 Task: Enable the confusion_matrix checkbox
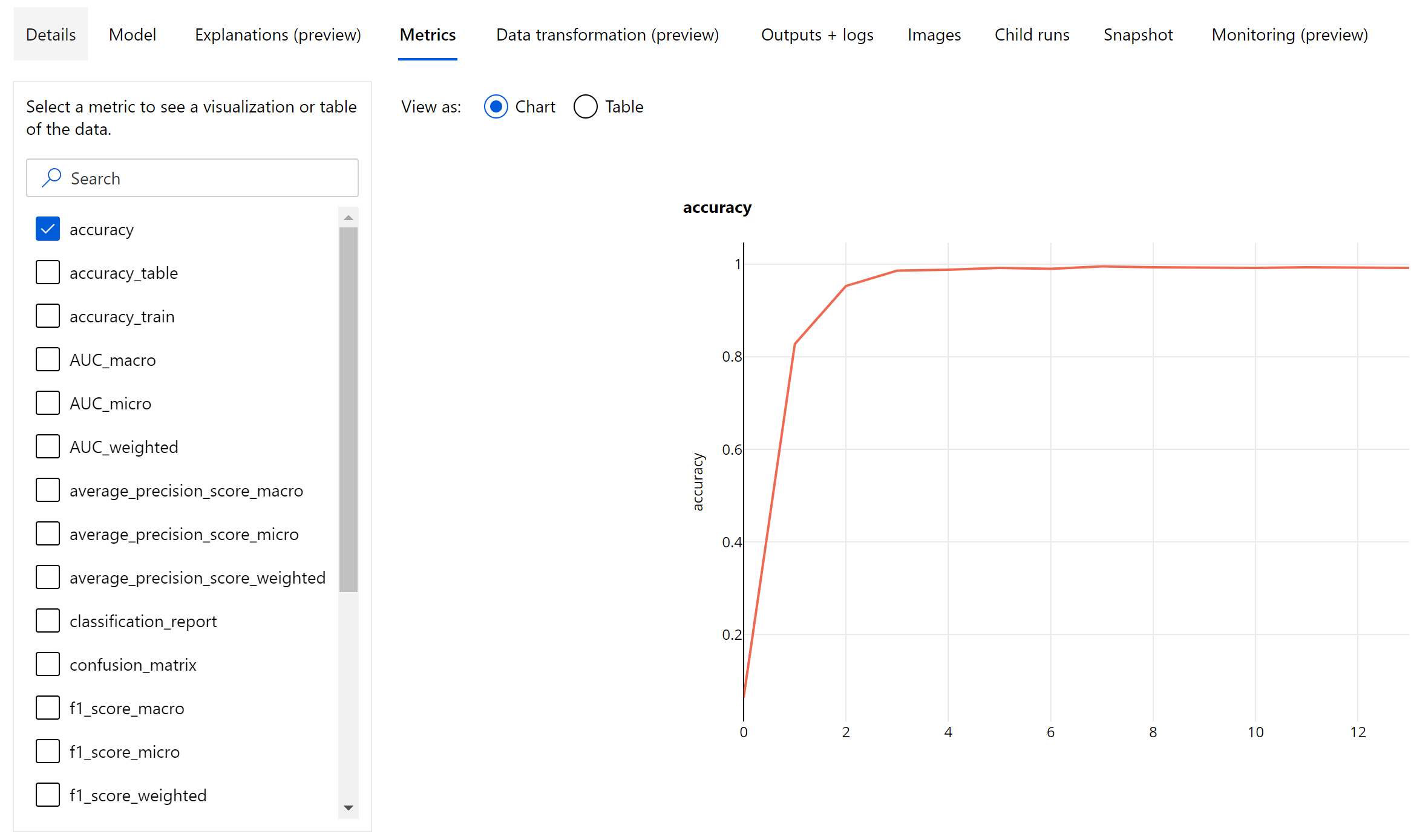coord(47,664)
